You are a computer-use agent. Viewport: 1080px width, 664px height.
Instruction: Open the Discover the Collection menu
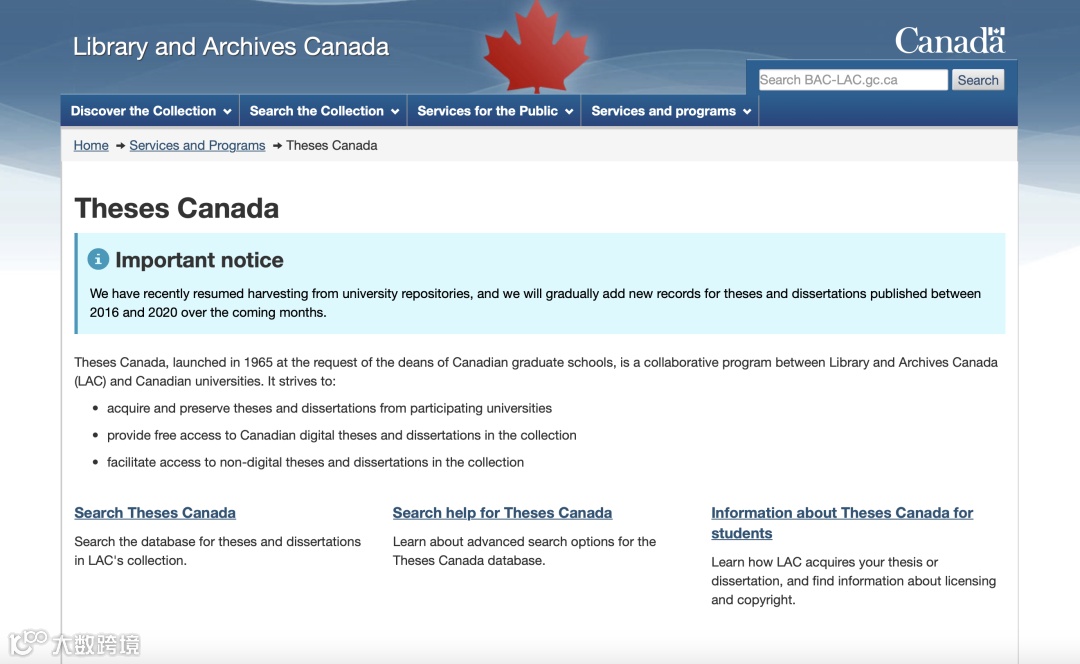[150, 111]
